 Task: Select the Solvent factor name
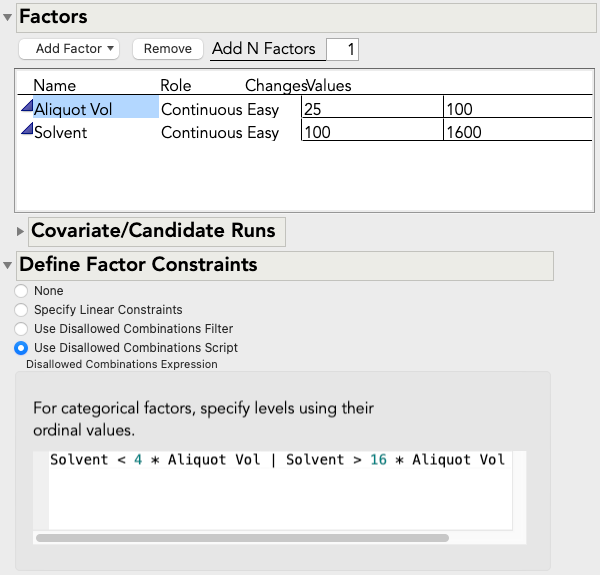pos(60,132)
